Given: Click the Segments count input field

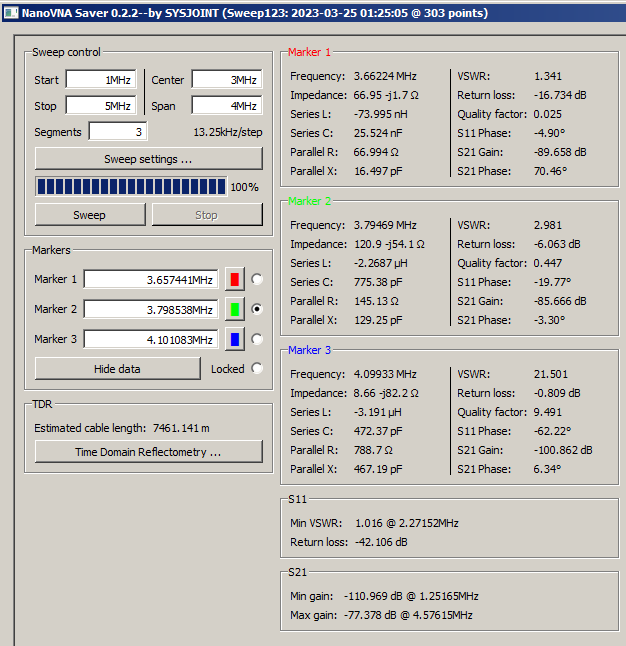Looking at the screenshot, I should (x=118, y=132).
